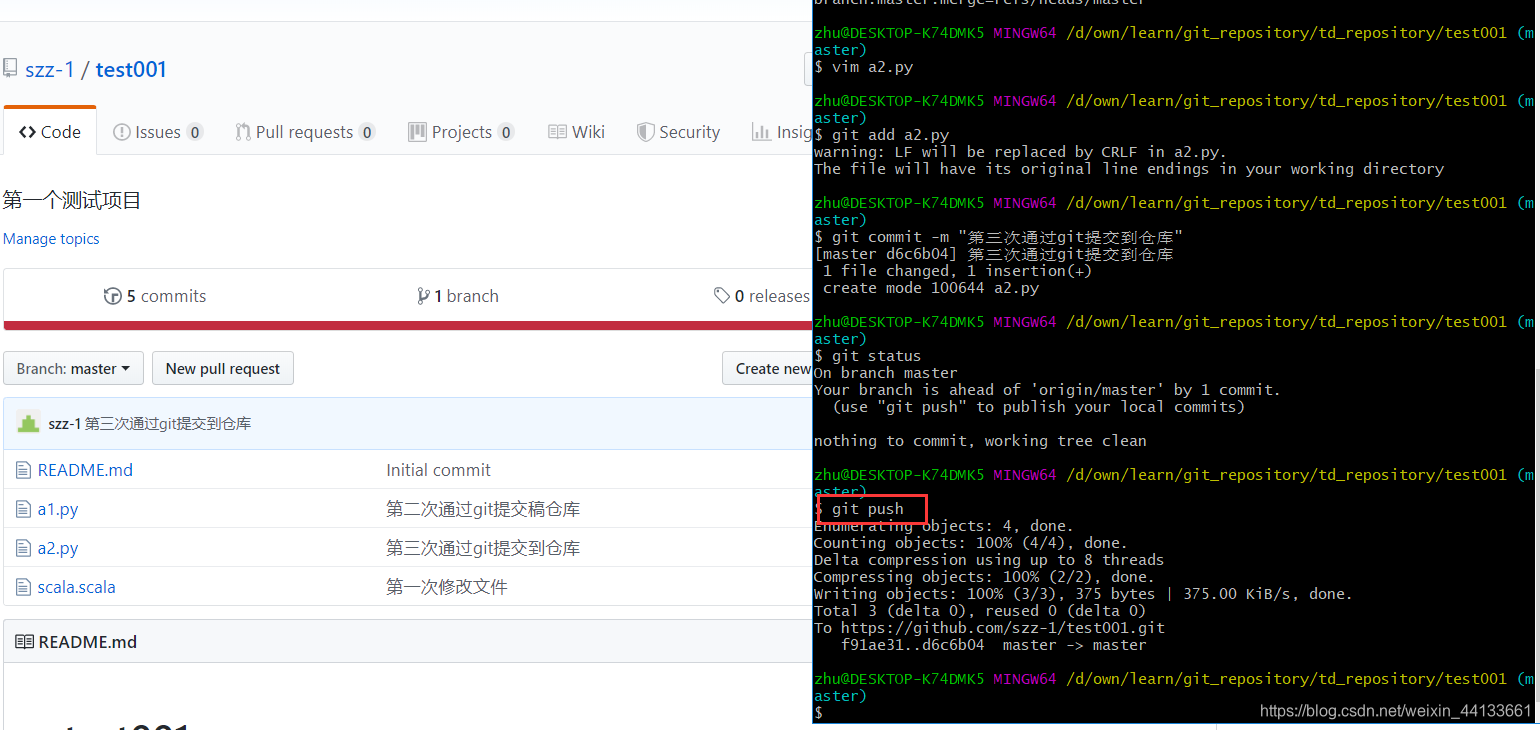Open the Issues tab
Viewport: 1540px width, 730px height.
pyautogui.click(x=158, y=132)
